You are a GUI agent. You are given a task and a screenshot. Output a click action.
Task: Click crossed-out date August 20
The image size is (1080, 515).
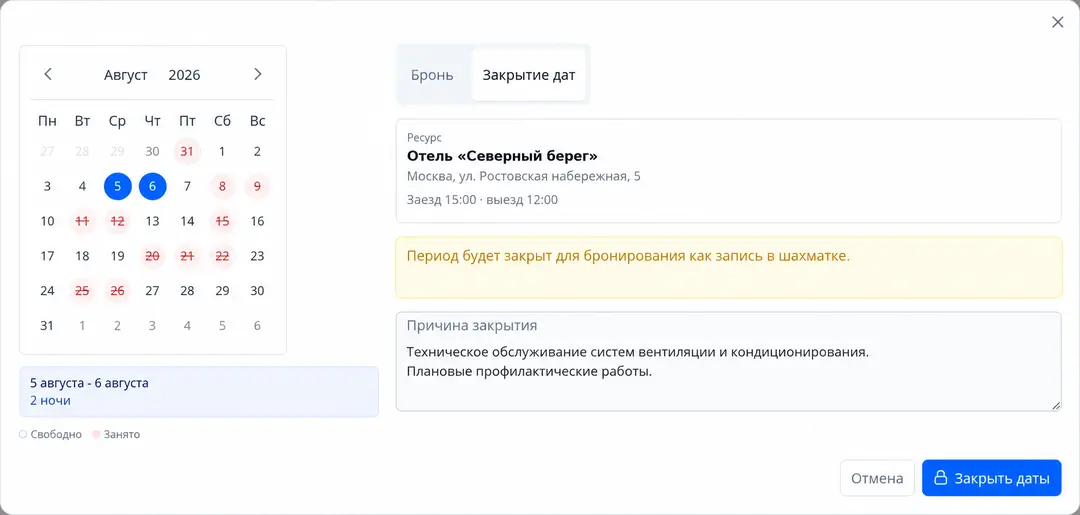click(x=152, y=256)
